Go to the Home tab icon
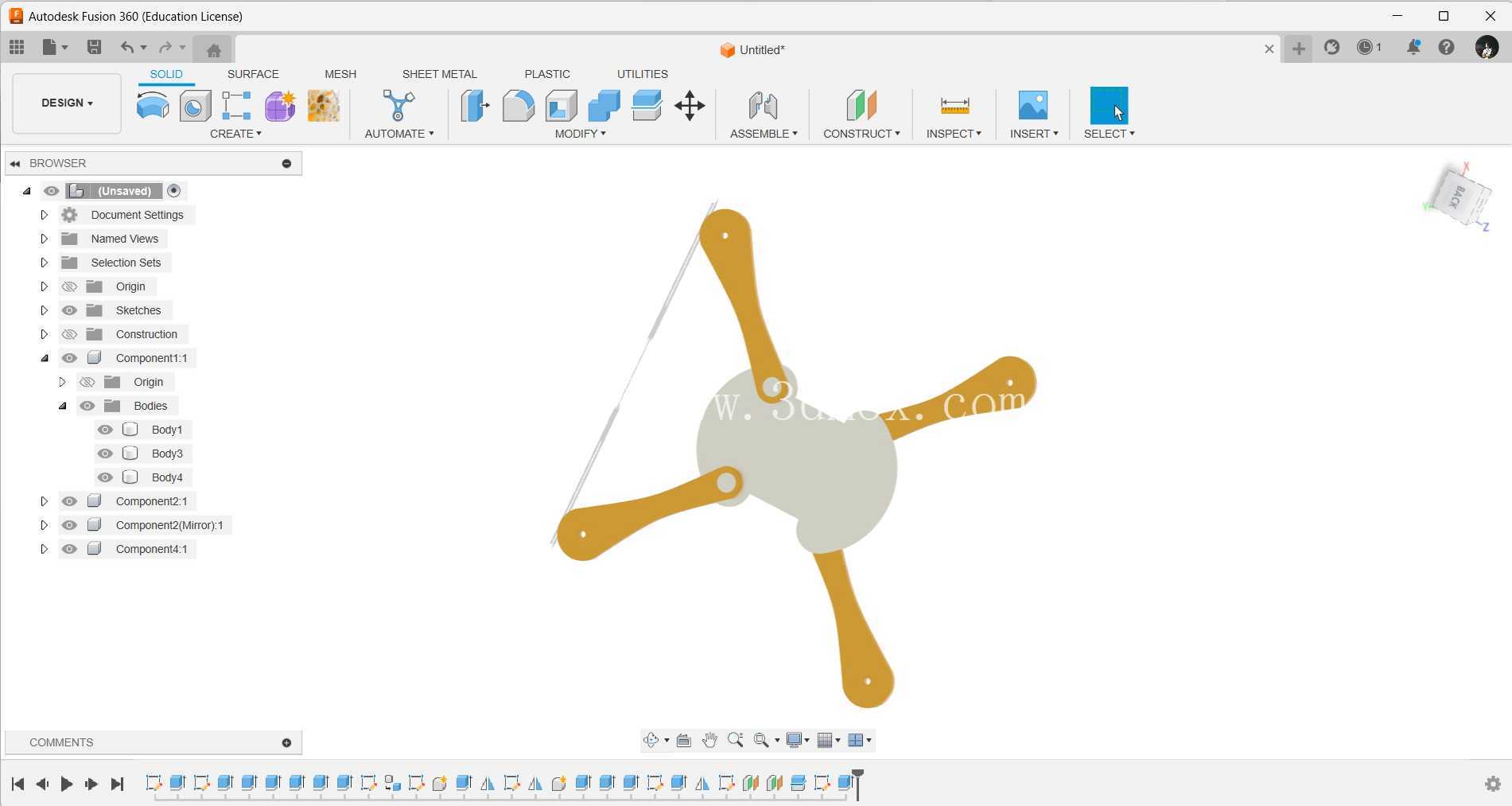Screen dimensions: 1512x806 213,50
